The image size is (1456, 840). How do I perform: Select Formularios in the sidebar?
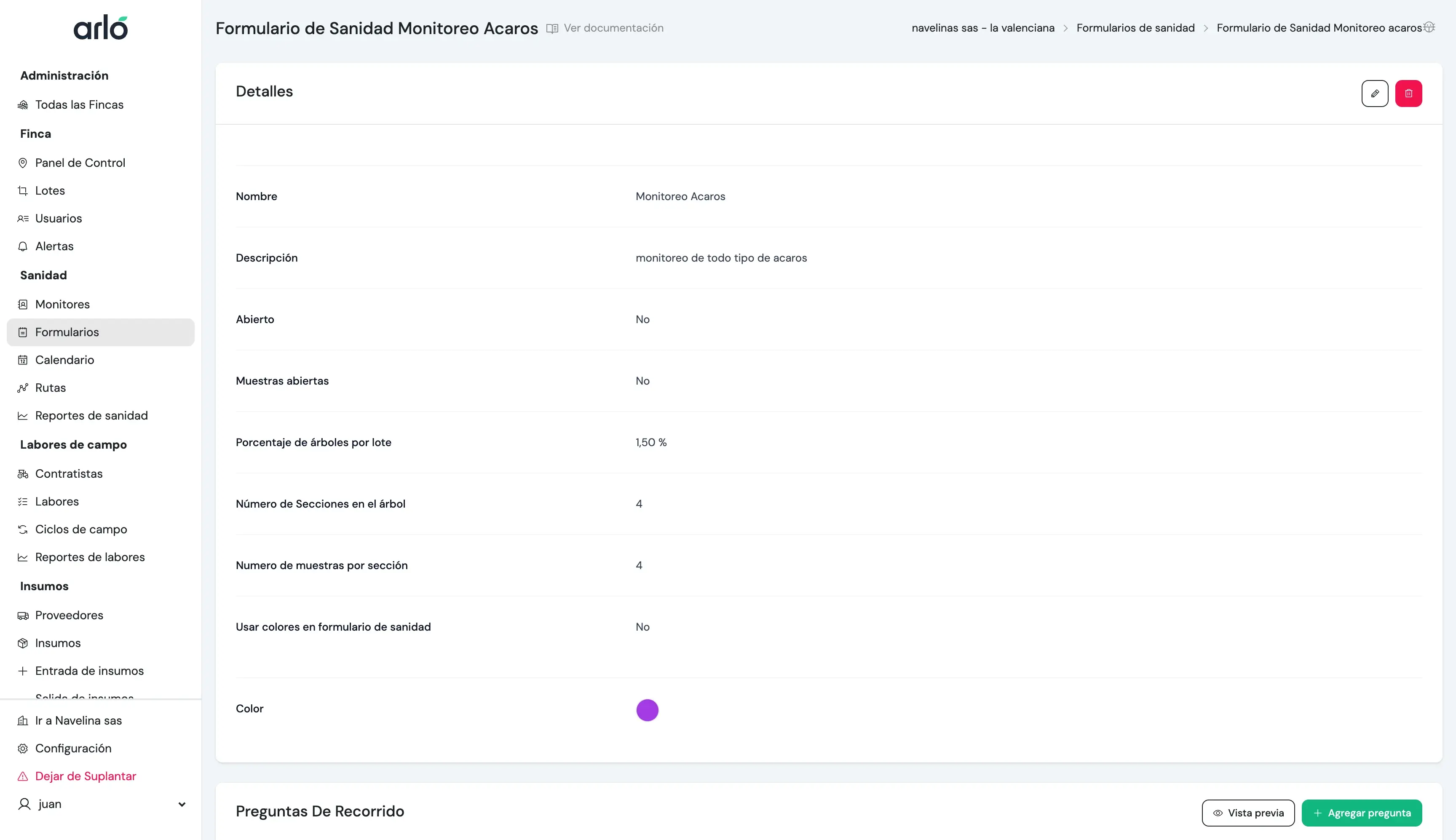(66, 332)
